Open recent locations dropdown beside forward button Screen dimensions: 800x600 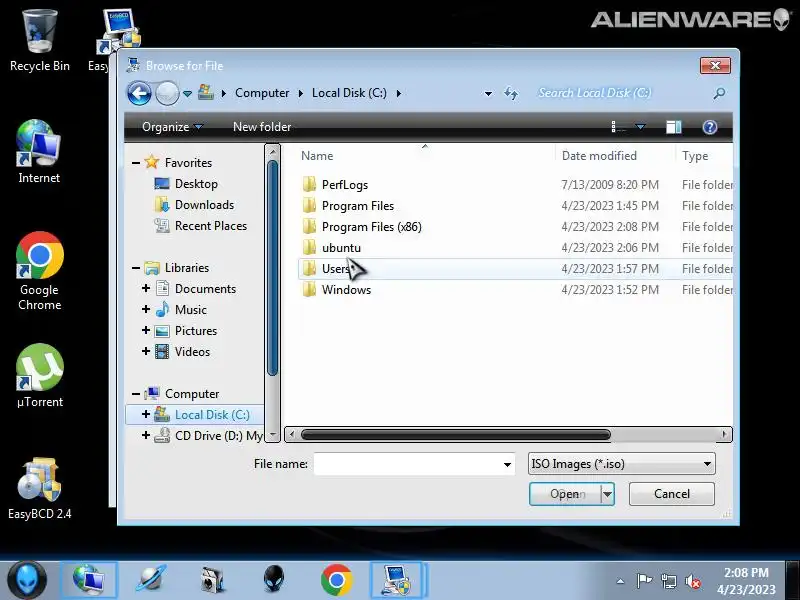click(x=187, y=94)
